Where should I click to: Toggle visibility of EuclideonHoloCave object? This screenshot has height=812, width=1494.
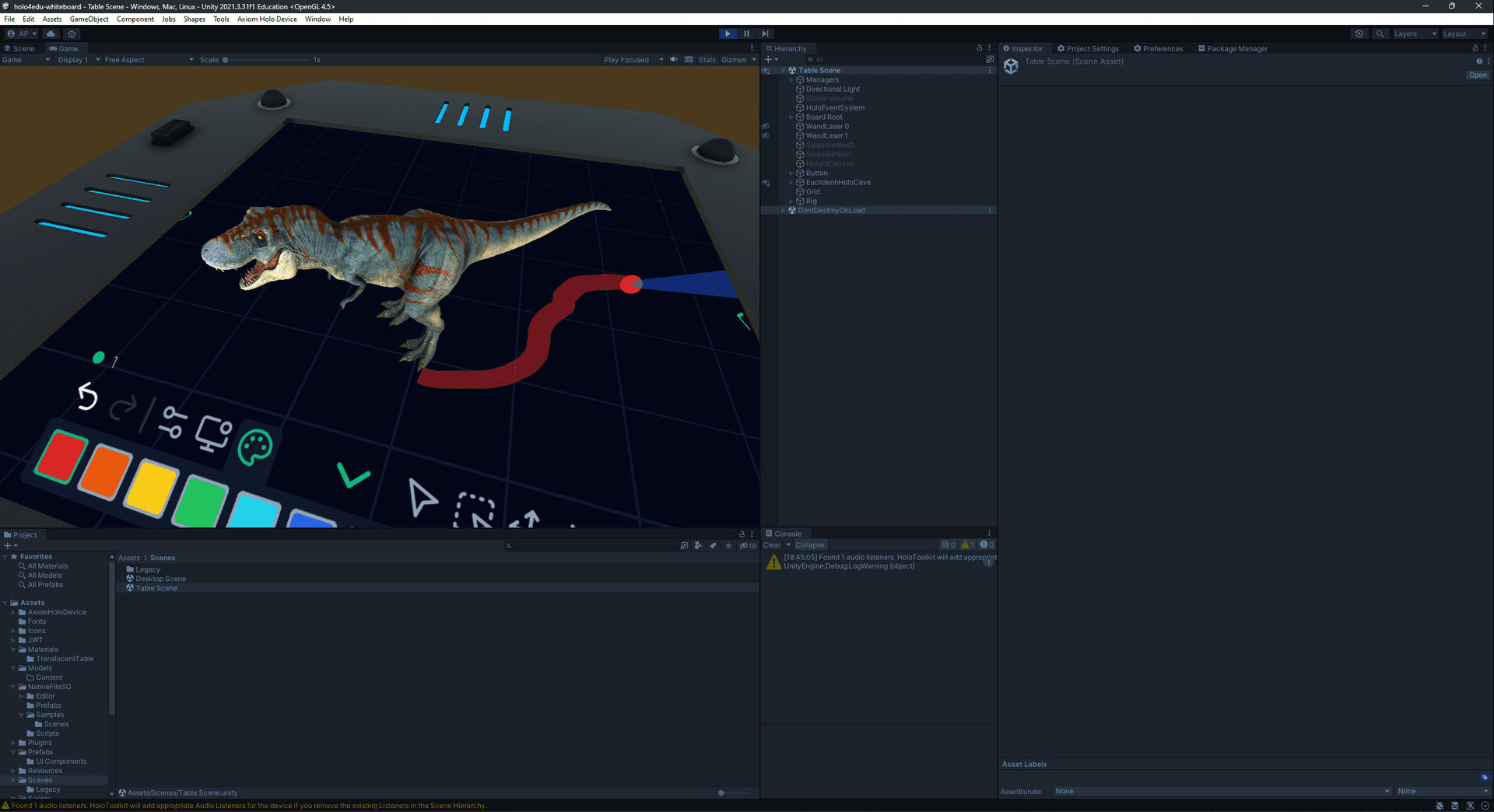click(x=766, y=183)
